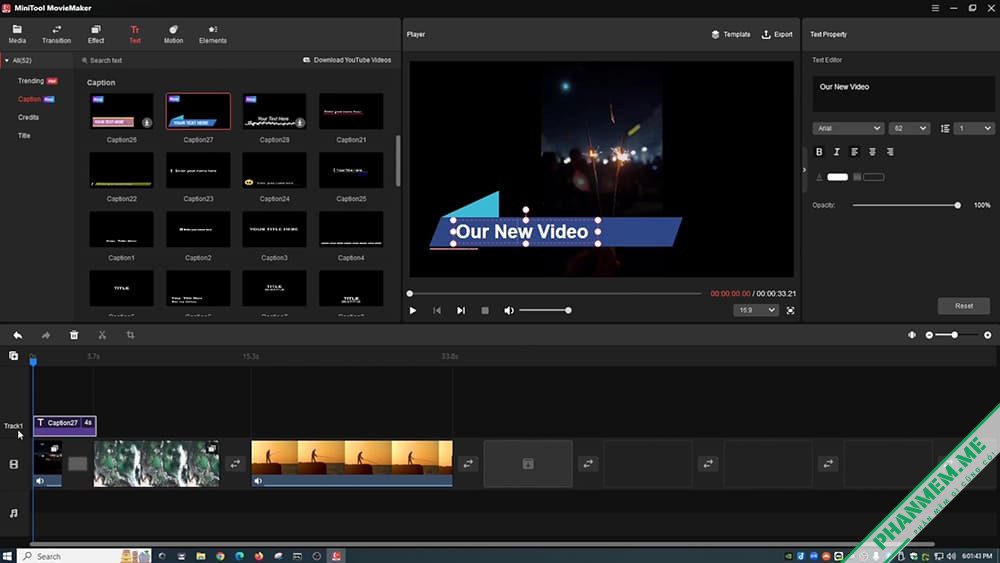
Task: Open the Elements tab
Action: 212,34
